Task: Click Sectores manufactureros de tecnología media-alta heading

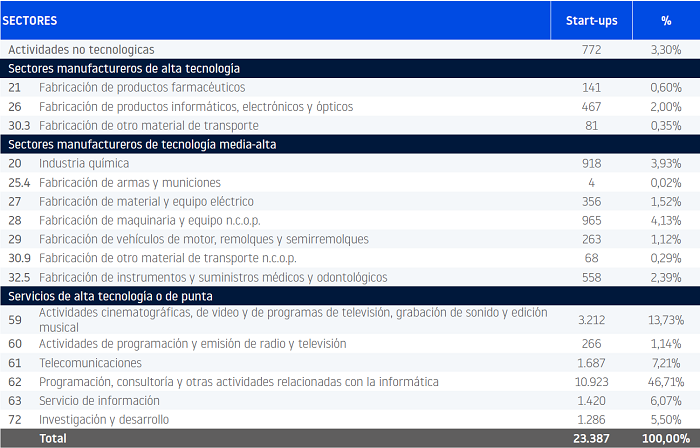Action: (x=142, y=144)
